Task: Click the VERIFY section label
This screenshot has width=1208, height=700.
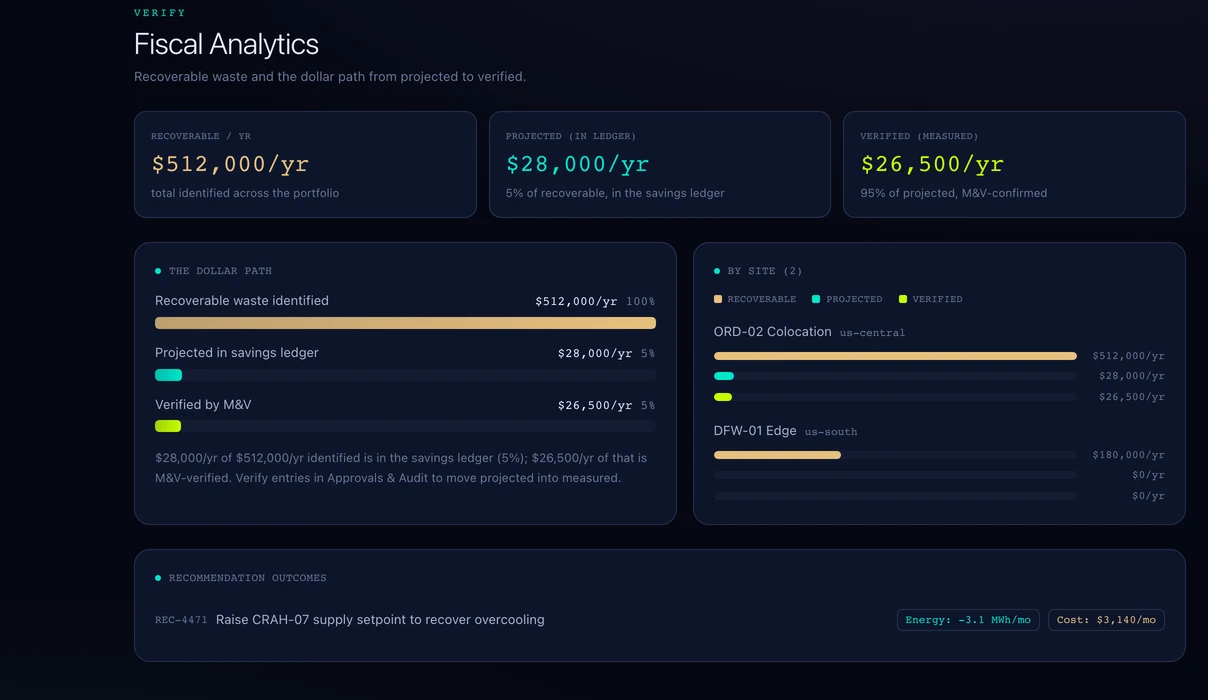Action: [x=160, y=13]
